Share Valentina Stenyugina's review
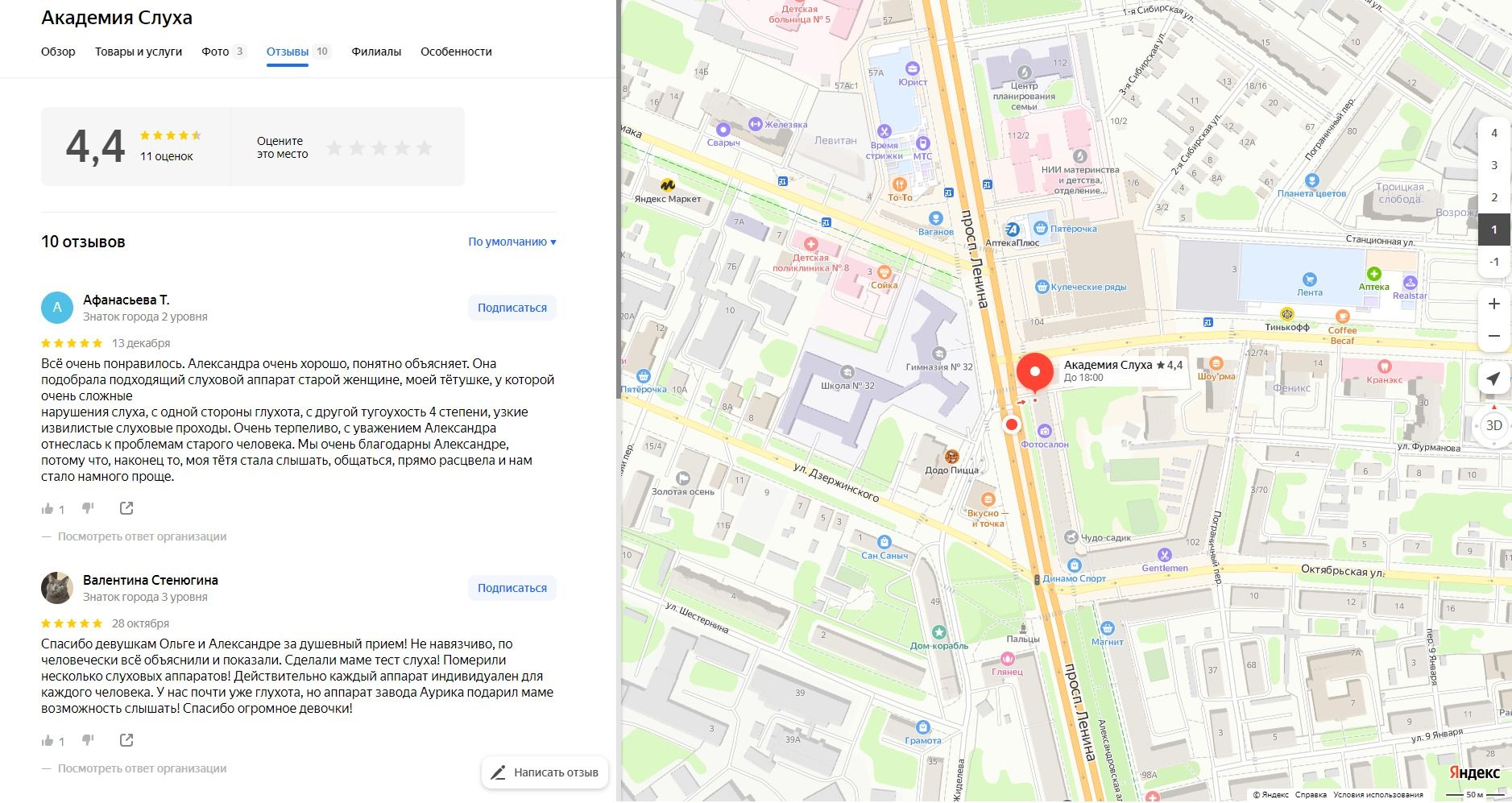Image resolution: width=1512 pixels, height=803 pixels. (126, 740)
